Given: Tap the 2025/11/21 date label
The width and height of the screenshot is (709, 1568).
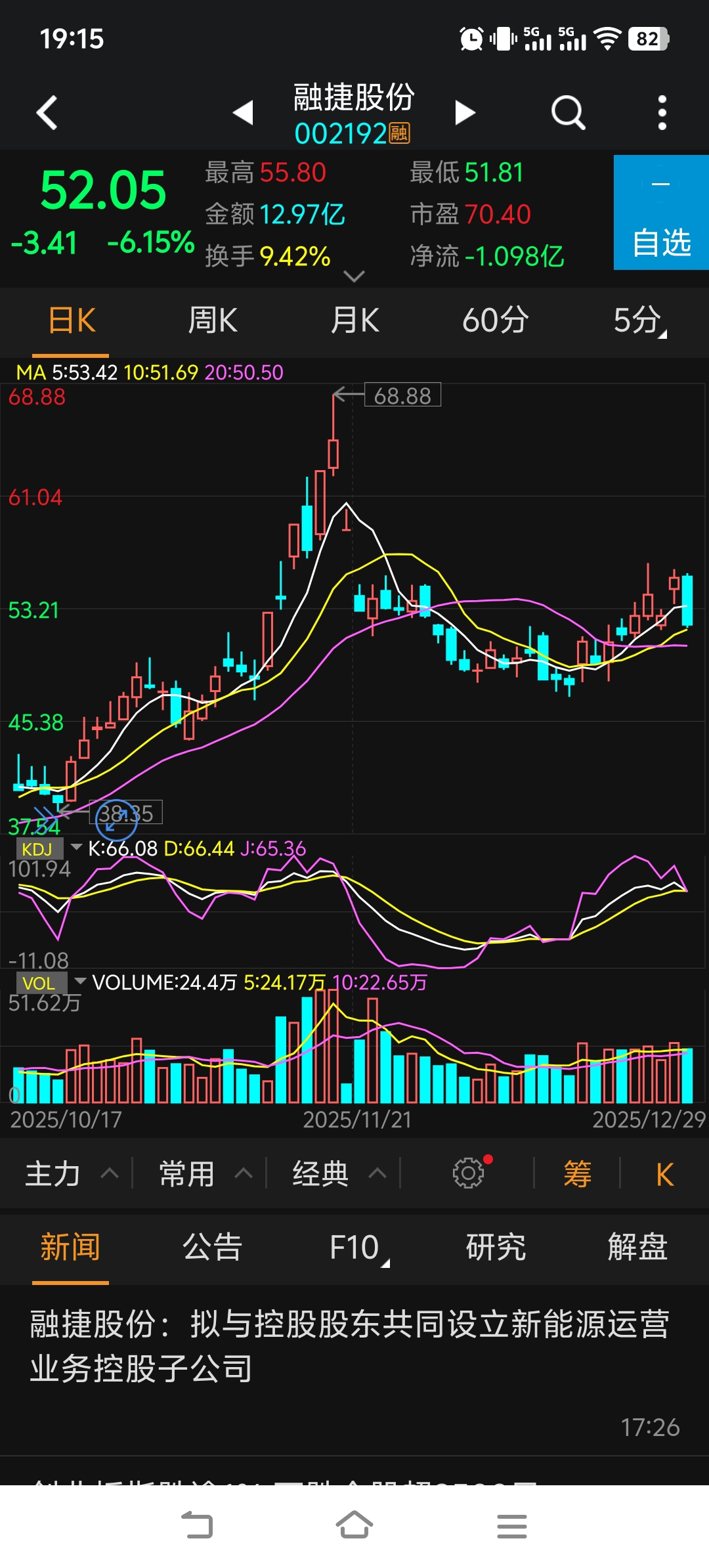Looking at the screenshot, I should pos(357,1120).
